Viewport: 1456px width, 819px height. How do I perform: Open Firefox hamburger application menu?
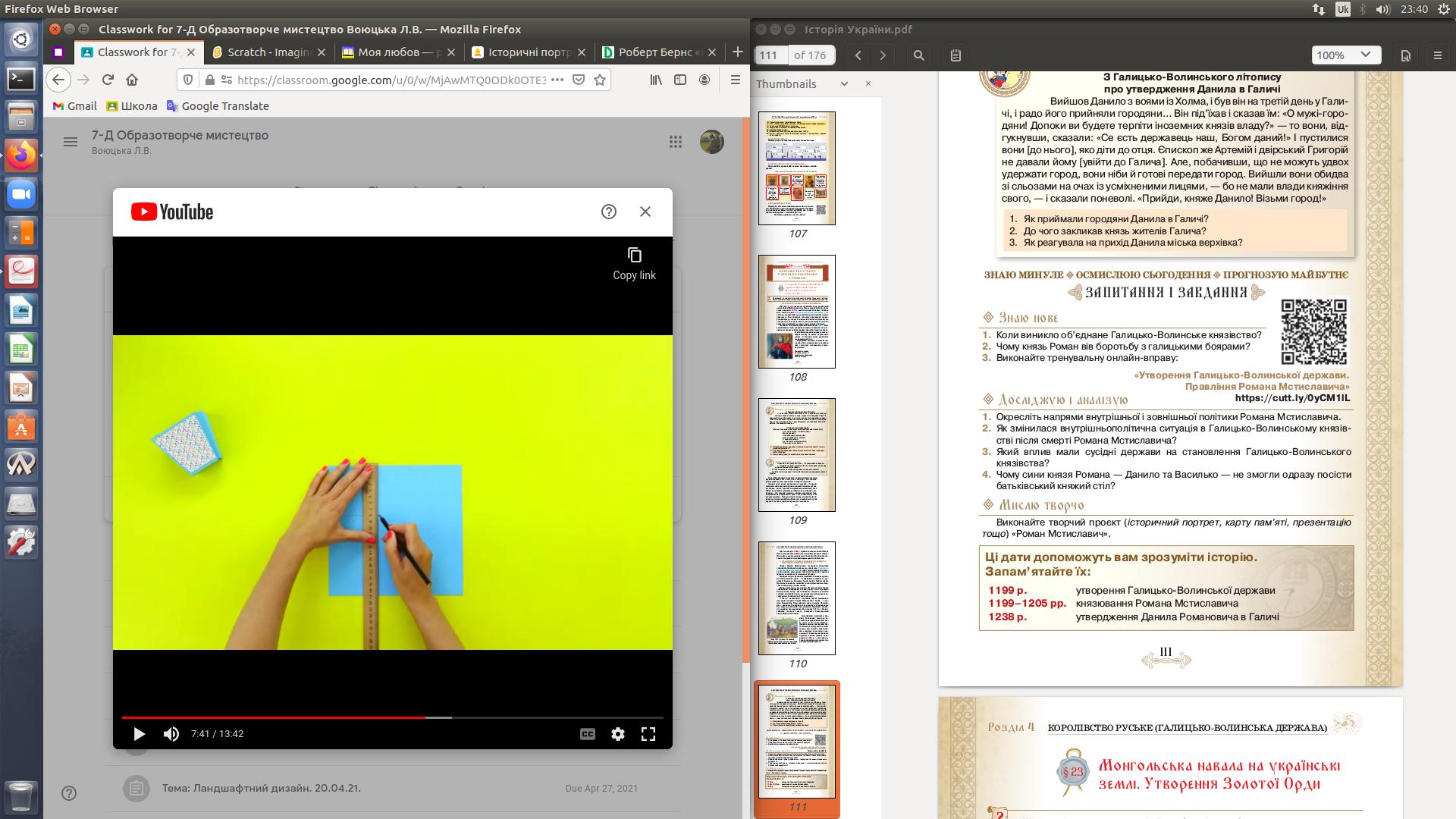(735, 80)
